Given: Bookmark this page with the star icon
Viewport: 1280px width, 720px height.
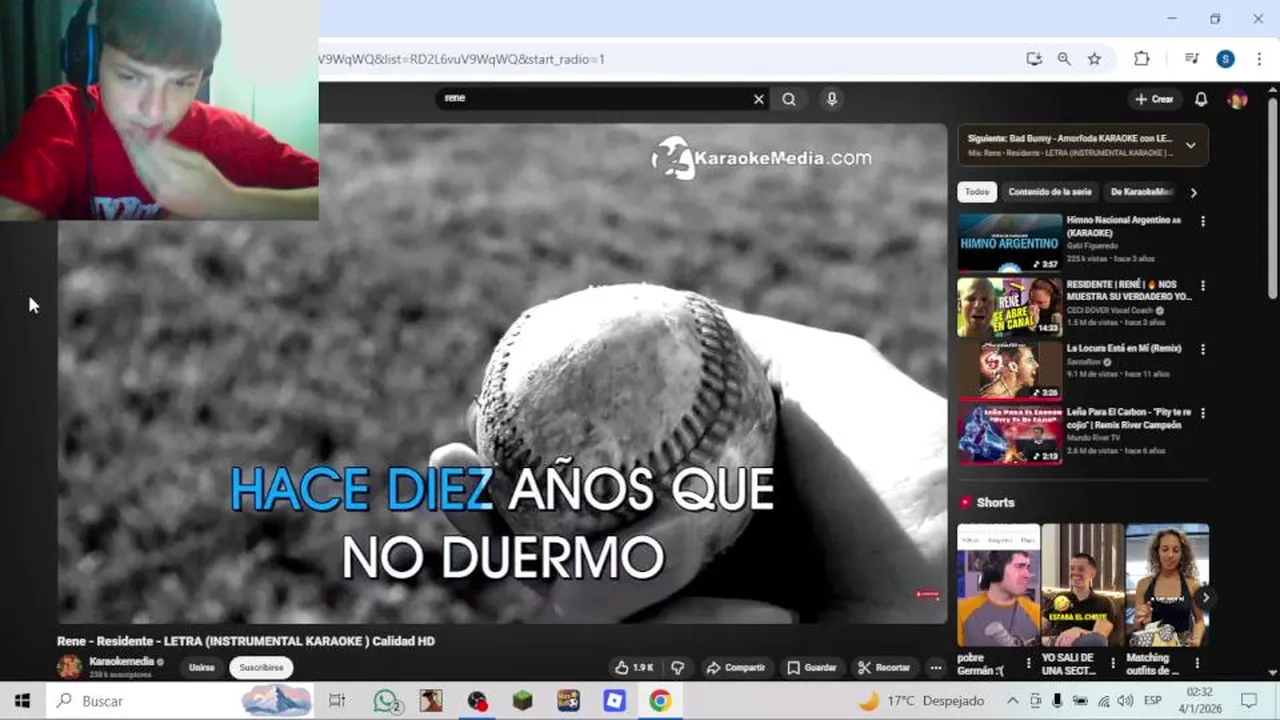Looking at the screenshot, I should tap(1095, 59).
